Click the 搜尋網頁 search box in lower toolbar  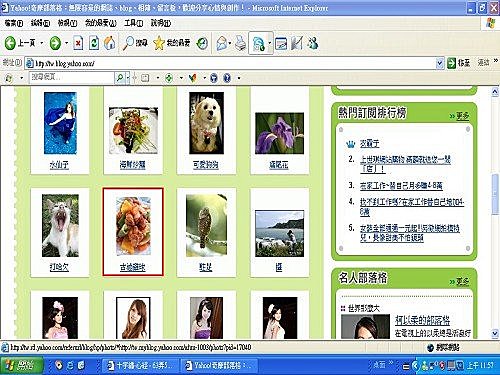71,77
